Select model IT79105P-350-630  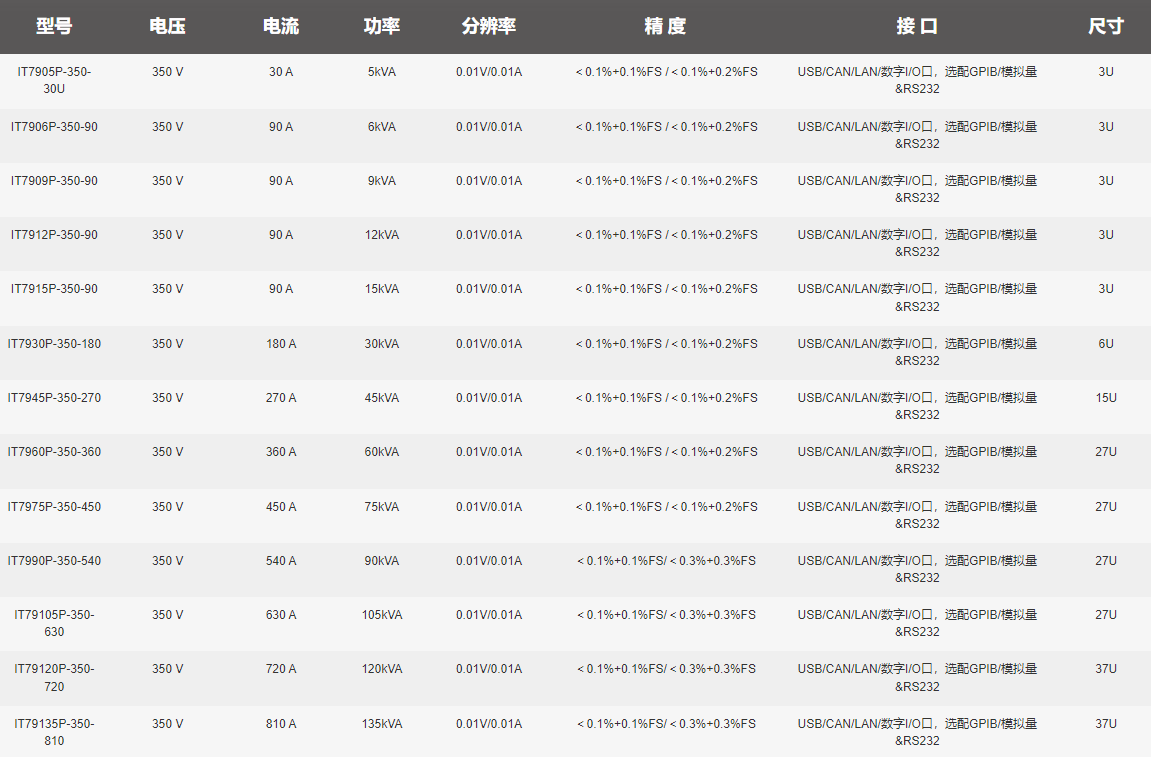click(x=54, y=623)
